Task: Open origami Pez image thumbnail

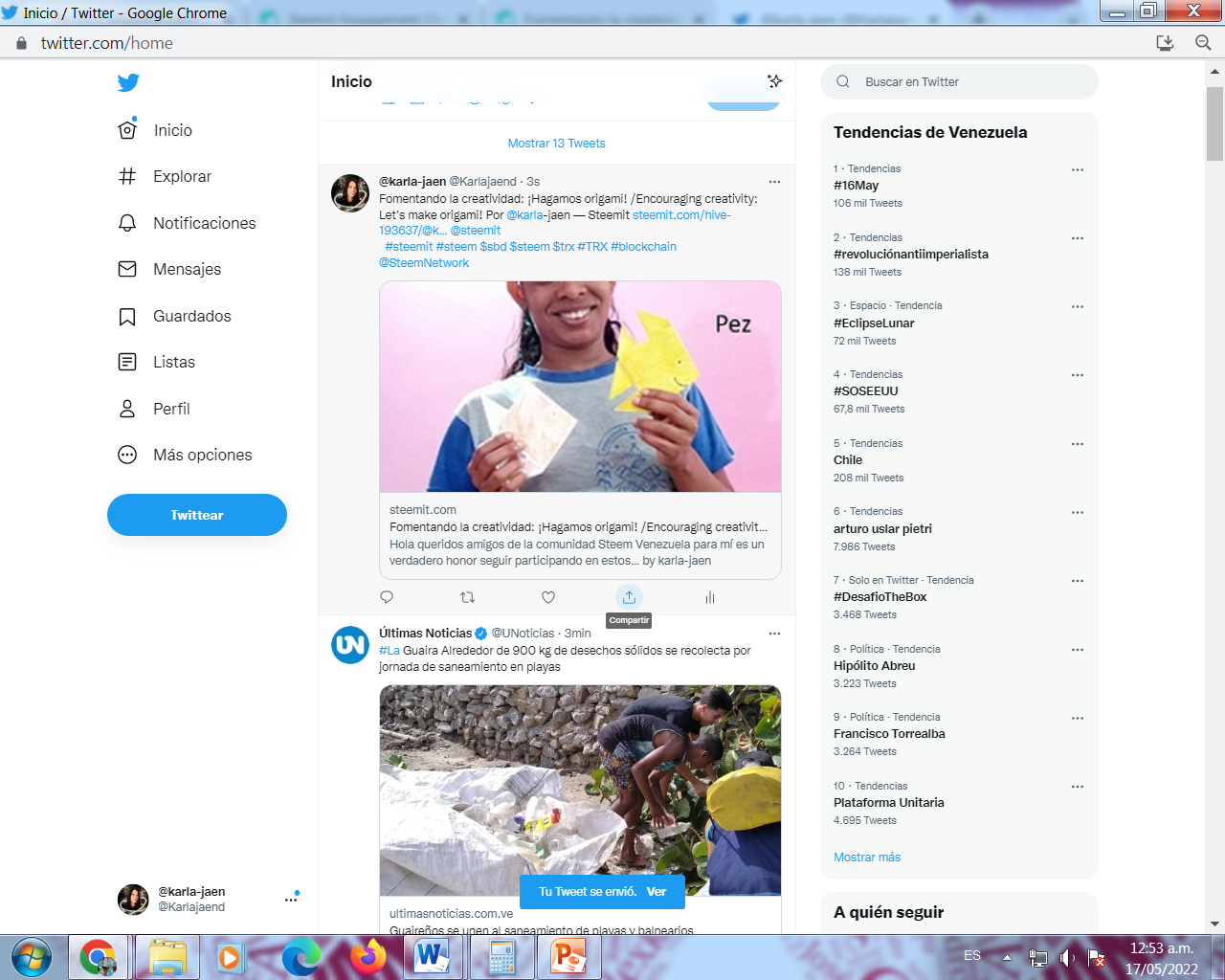Action: 580,387
